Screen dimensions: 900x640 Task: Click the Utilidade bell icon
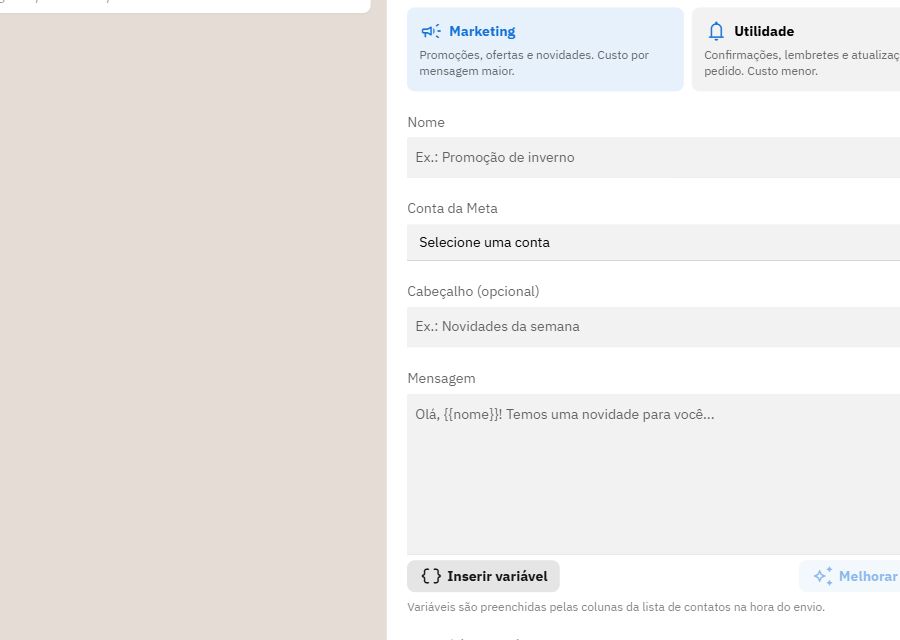point(716,31)
